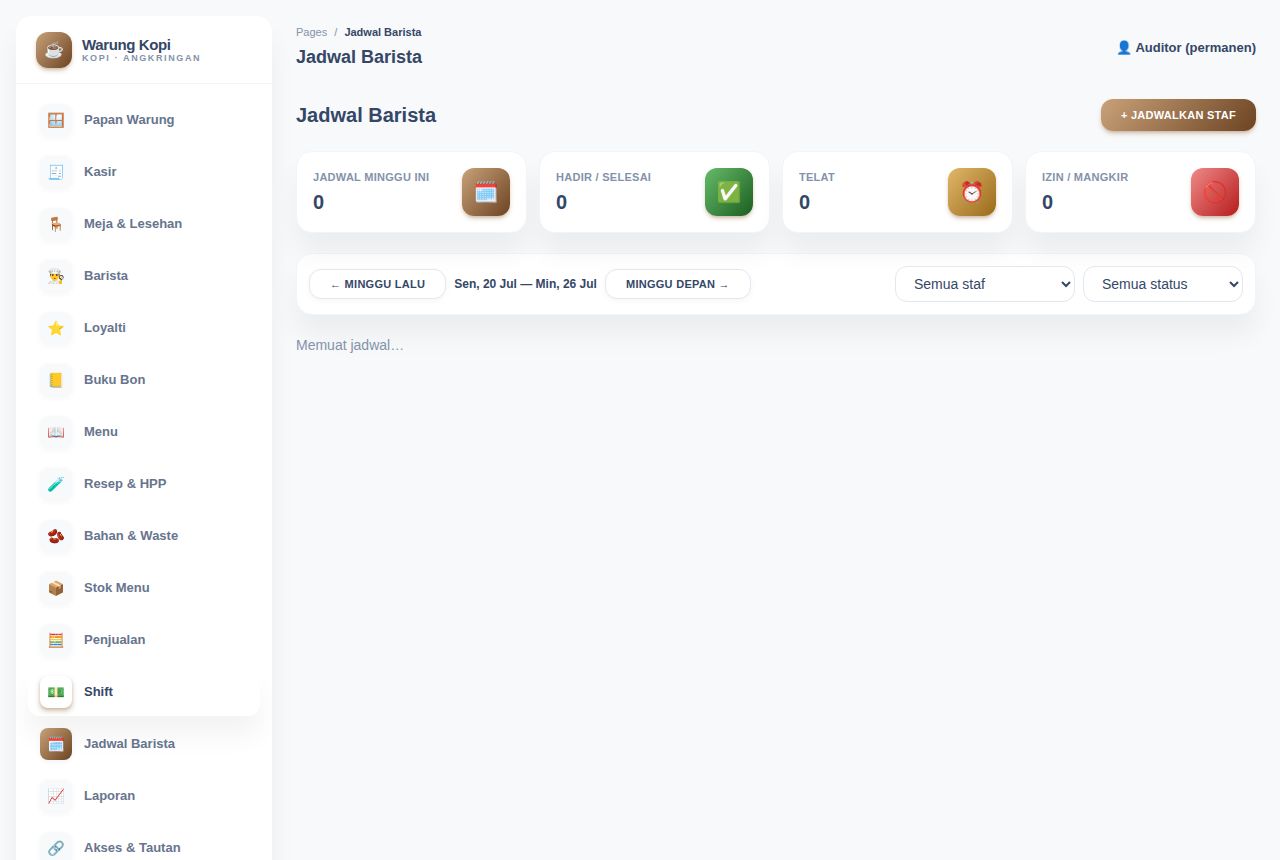Click the Hadir / Selesai checkmark icon
The width and height of the screenshot is (1280, 860).
(x=729, y=192)
